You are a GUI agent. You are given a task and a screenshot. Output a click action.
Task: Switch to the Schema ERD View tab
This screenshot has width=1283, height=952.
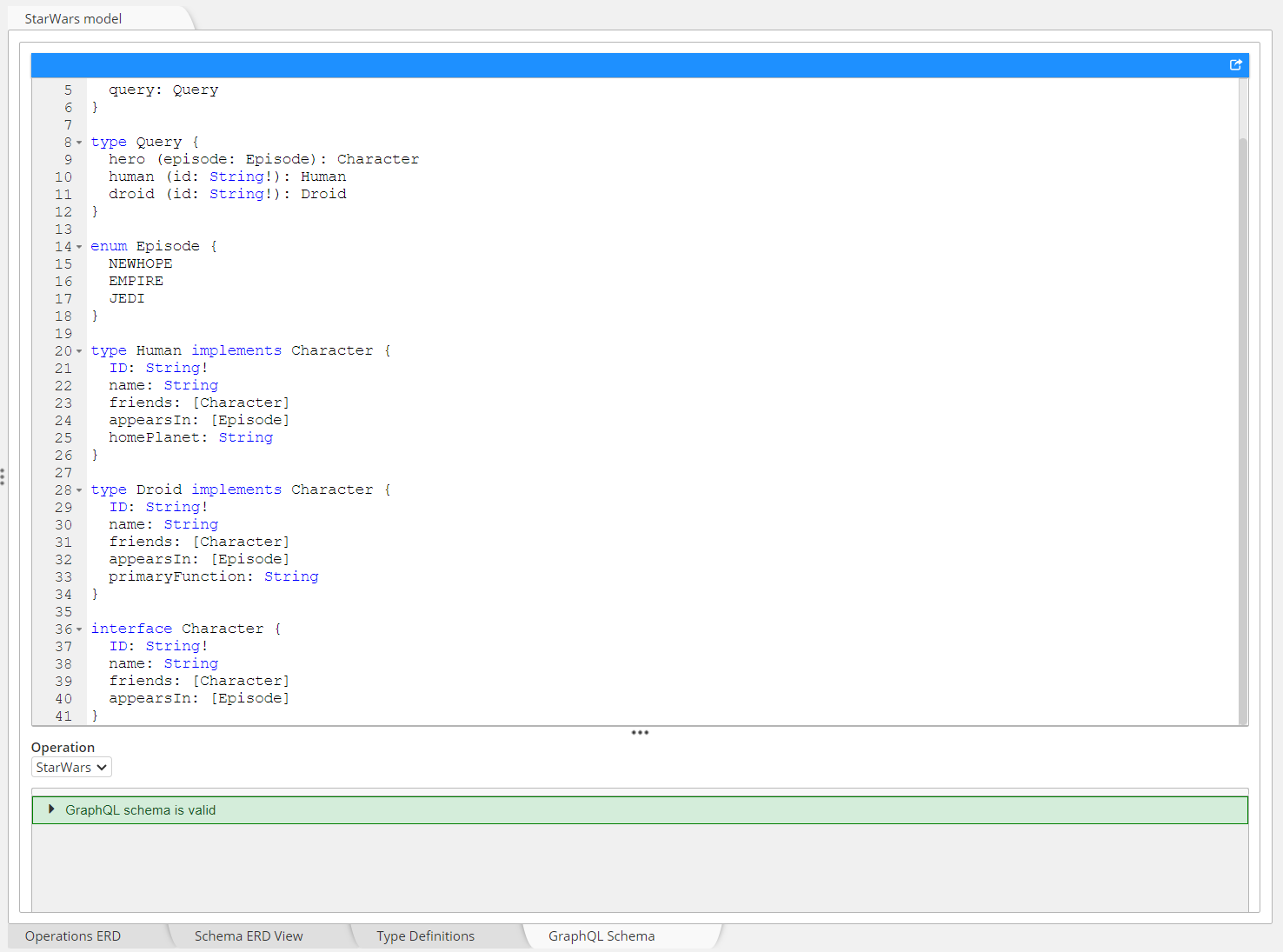pos(249,936)
